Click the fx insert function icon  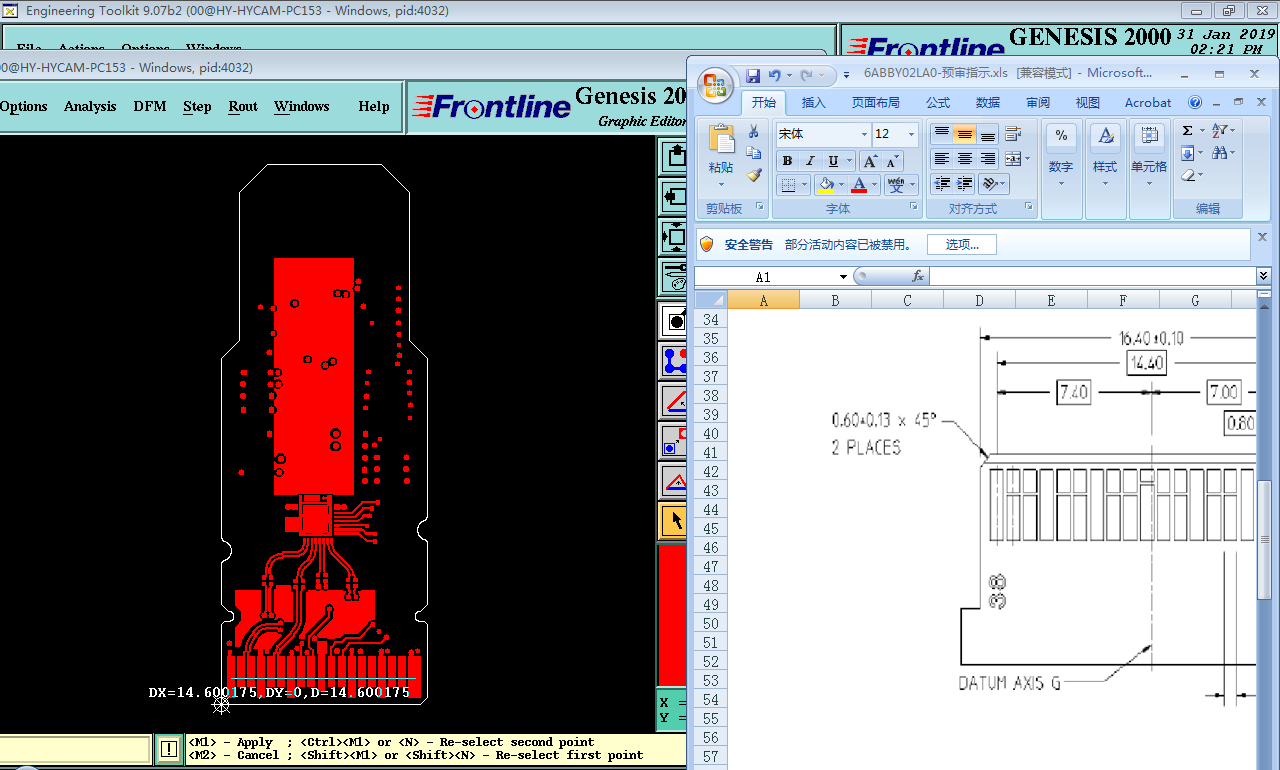[x=918, y=276]
